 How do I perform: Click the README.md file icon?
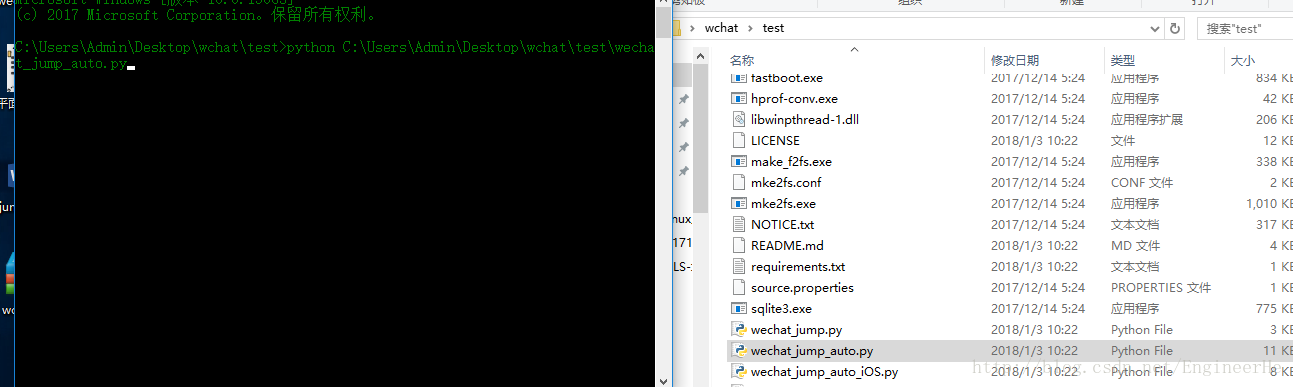click(739, 245)
